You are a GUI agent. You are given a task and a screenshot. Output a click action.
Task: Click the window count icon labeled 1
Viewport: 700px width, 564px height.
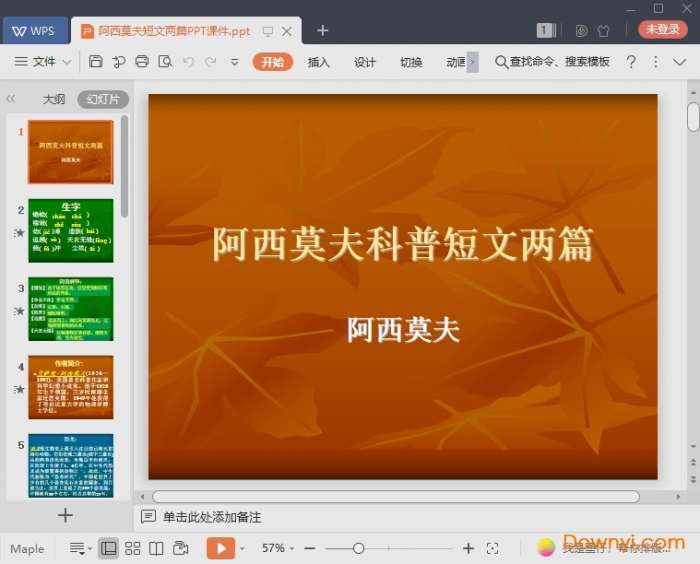point(546,30)
